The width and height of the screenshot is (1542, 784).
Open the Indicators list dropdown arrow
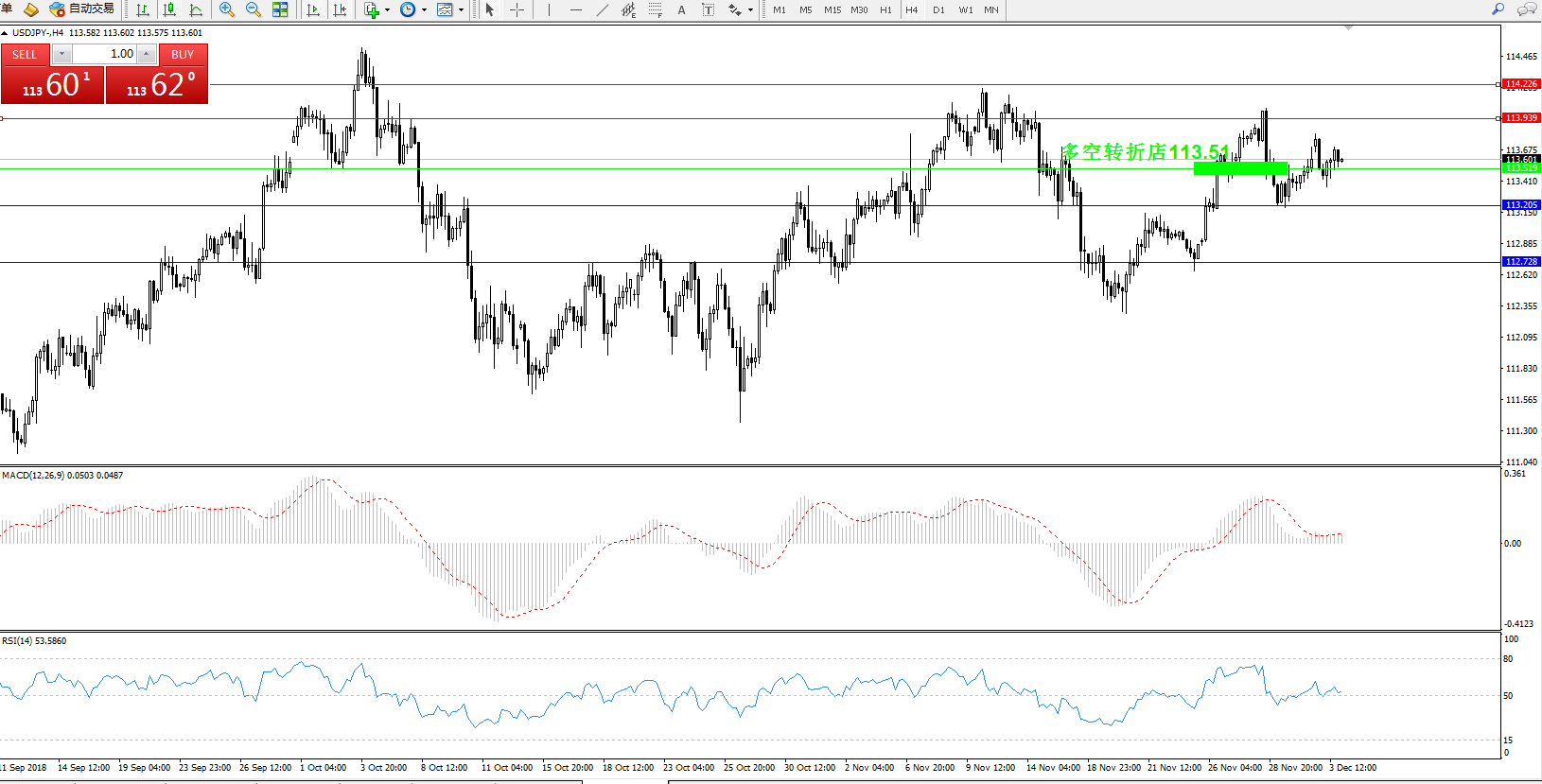(387, 10)
